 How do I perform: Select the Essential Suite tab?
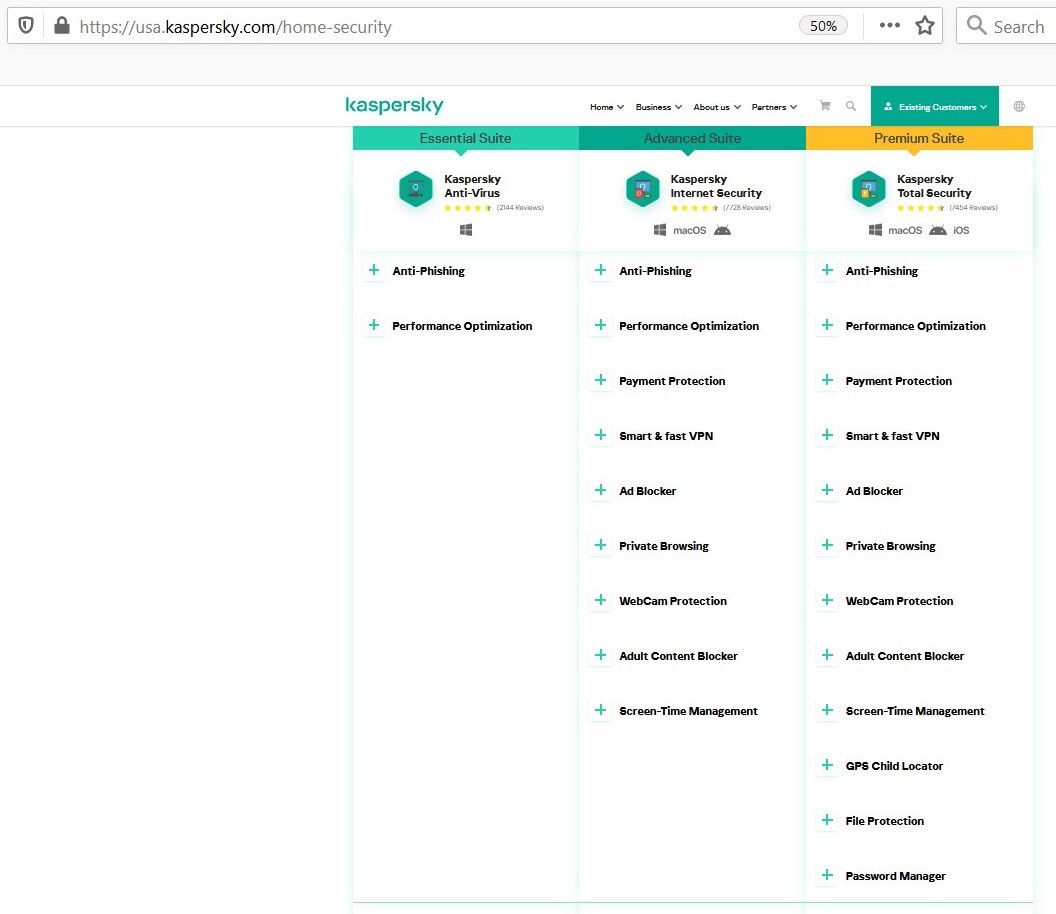(x=465, y=138)
